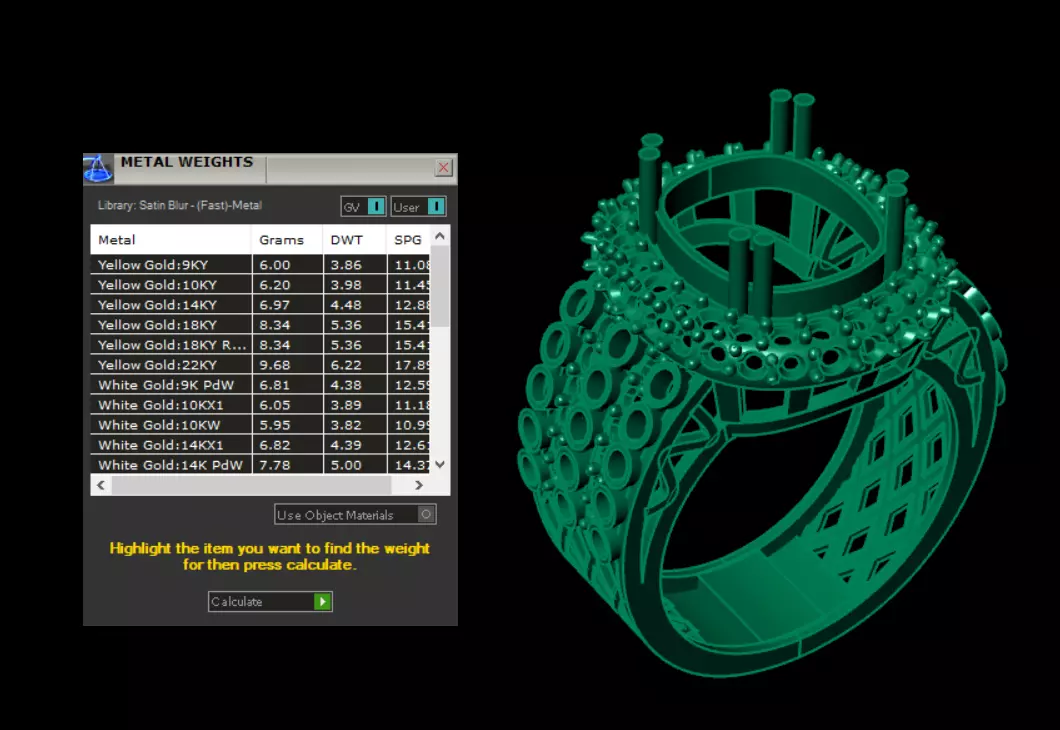
Task: Click the green 3D ring model
Action: pyautogui.click(x=762, y=385)
